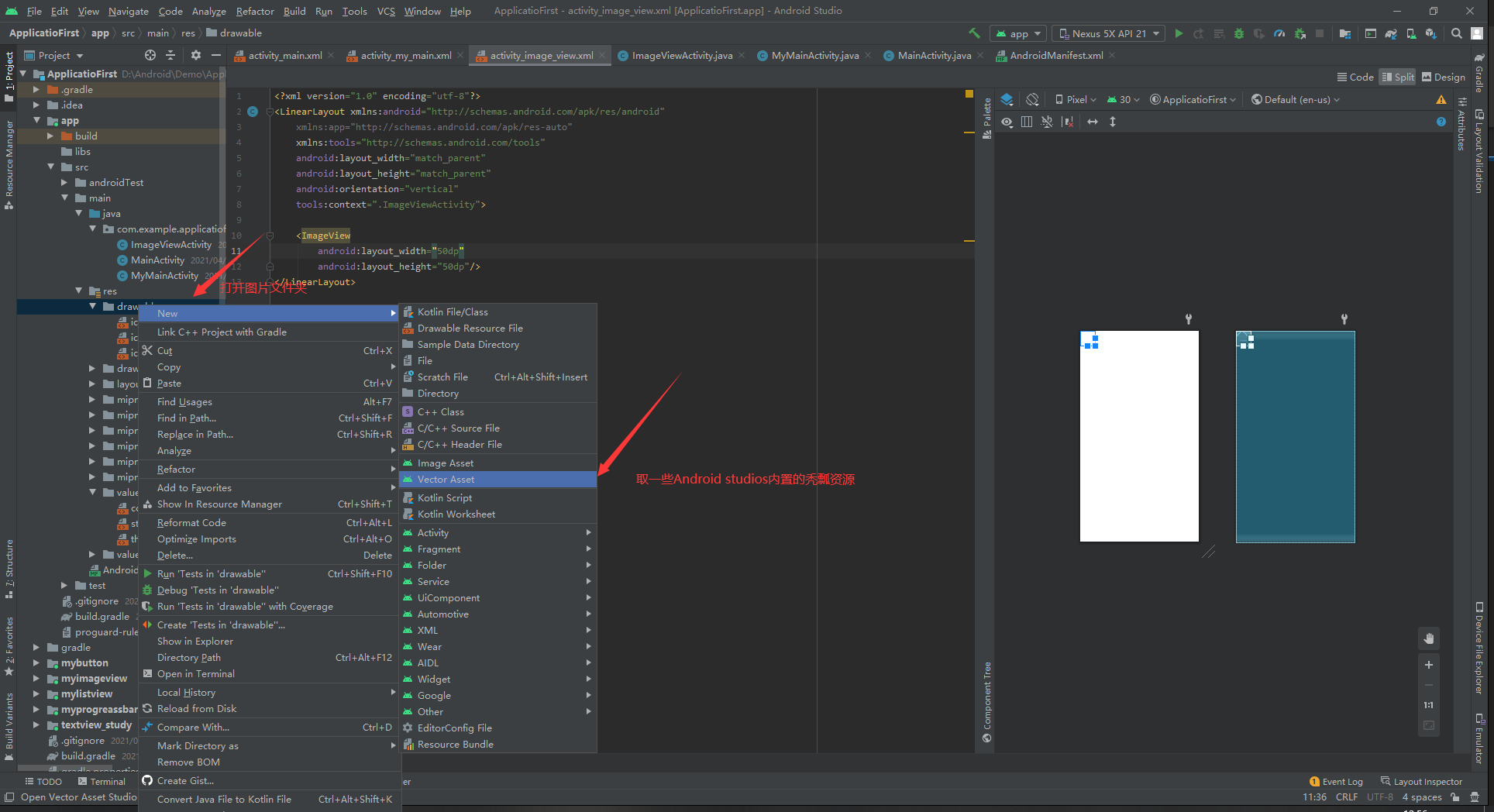Click pan hand tool on design surface
The height and width of the screenshot is (812, 1494).
pos(1429,638)
